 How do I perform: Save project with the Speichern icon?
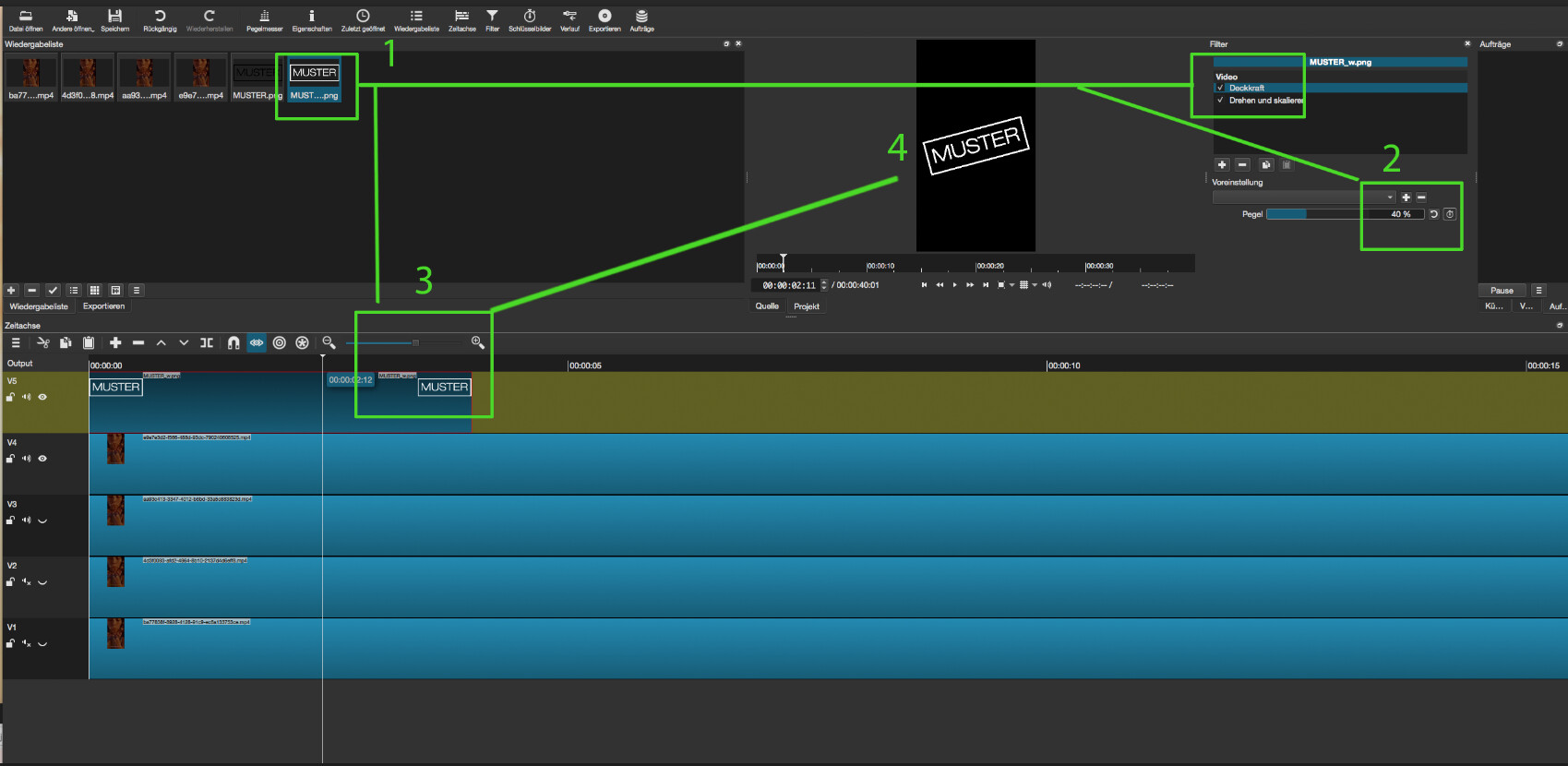coord(114,20)
